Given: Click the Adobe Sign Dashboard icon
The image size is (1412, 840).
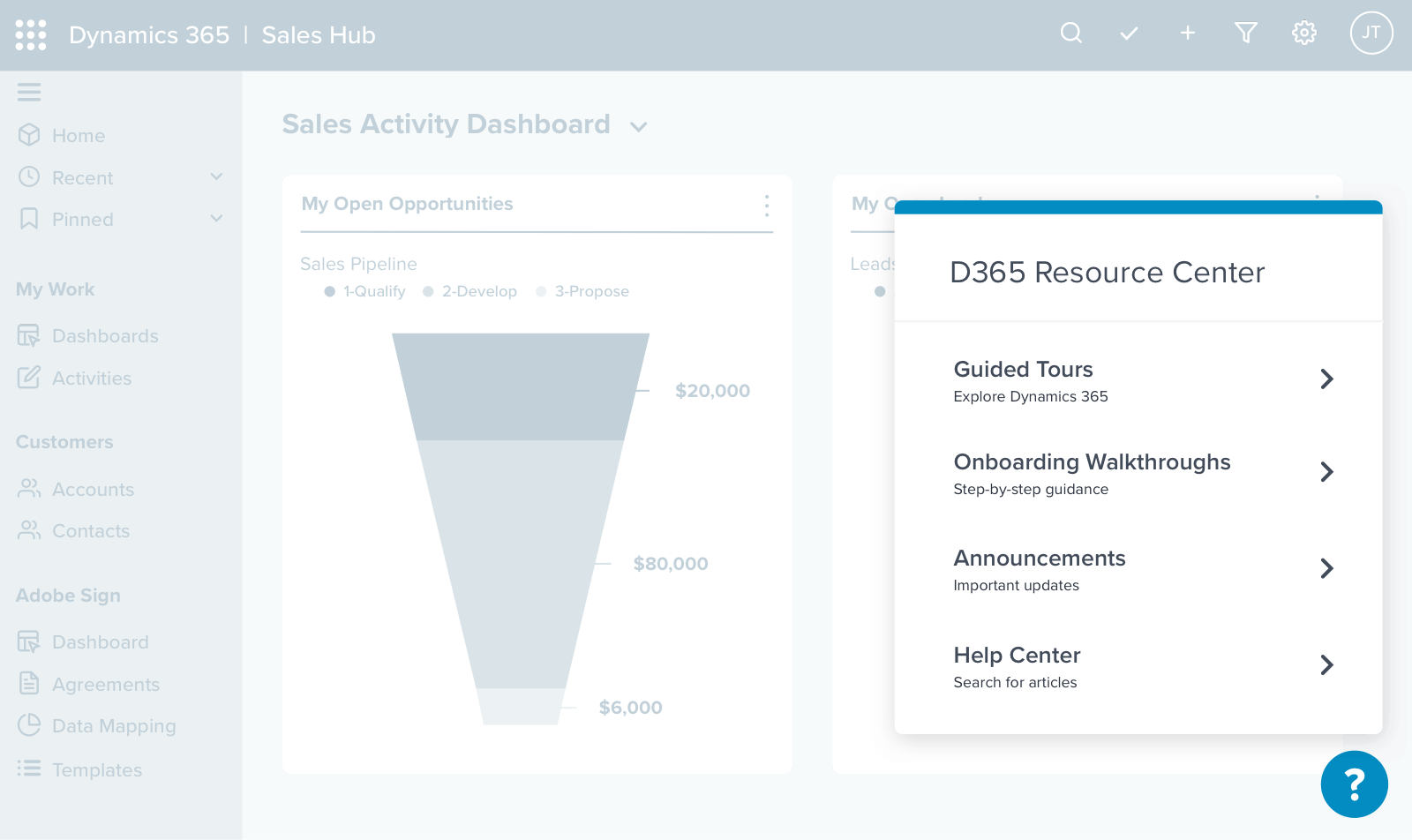Looking at the screenshot, I should [x=29, y=641].
